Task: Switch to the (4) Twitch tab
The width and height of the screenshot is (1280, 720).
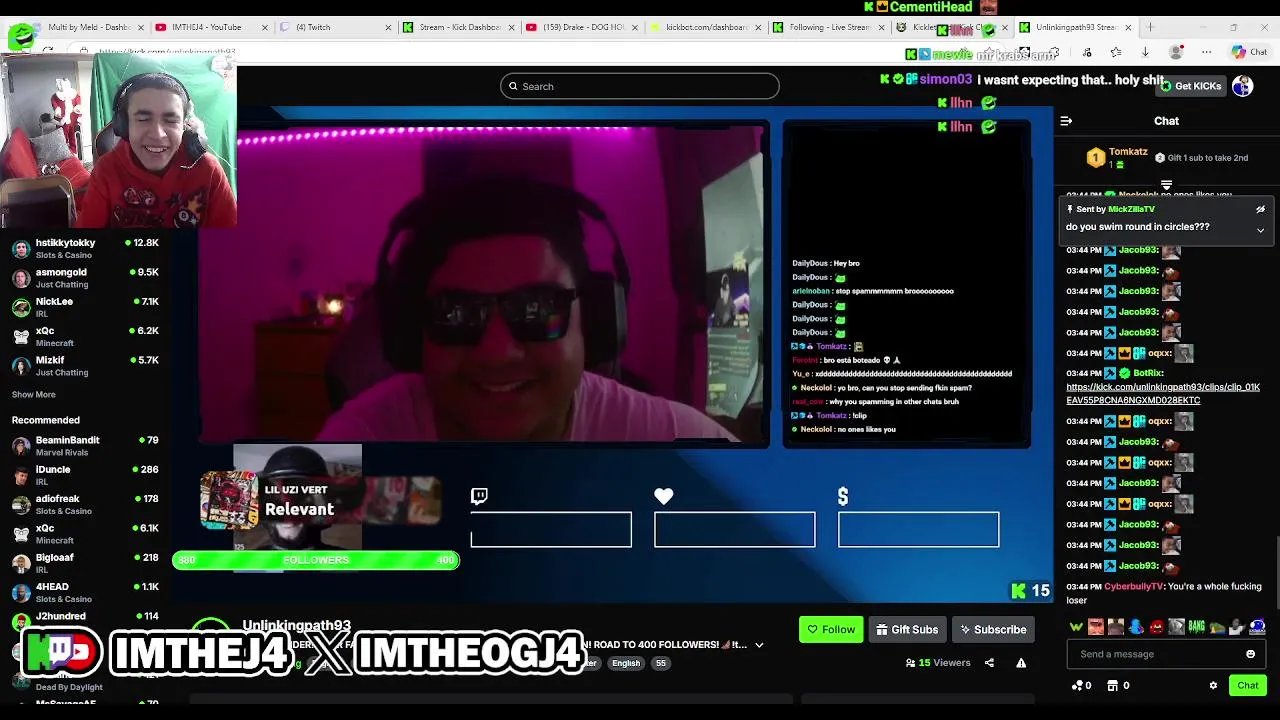Action: (334, 27)
